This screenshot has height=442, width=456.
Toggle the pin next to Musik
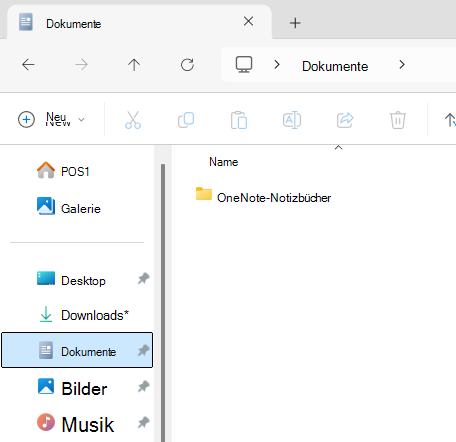pos(143,423)
